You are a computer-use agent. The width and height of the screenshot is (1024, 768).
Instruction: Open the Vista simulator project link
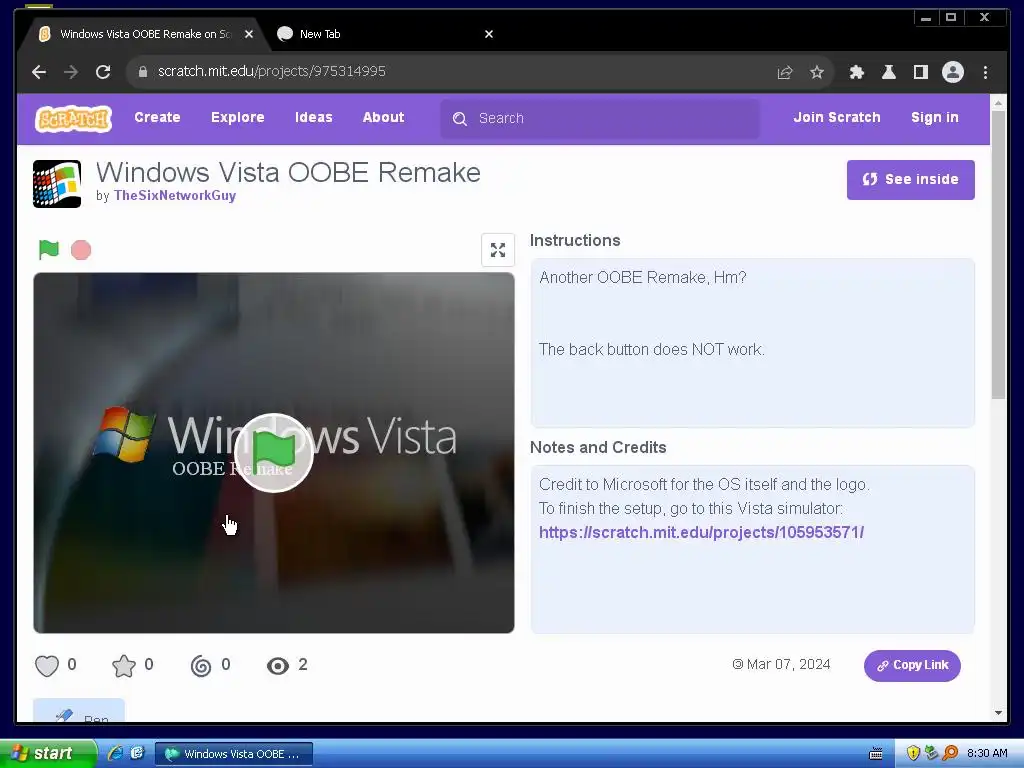[701, 532]
